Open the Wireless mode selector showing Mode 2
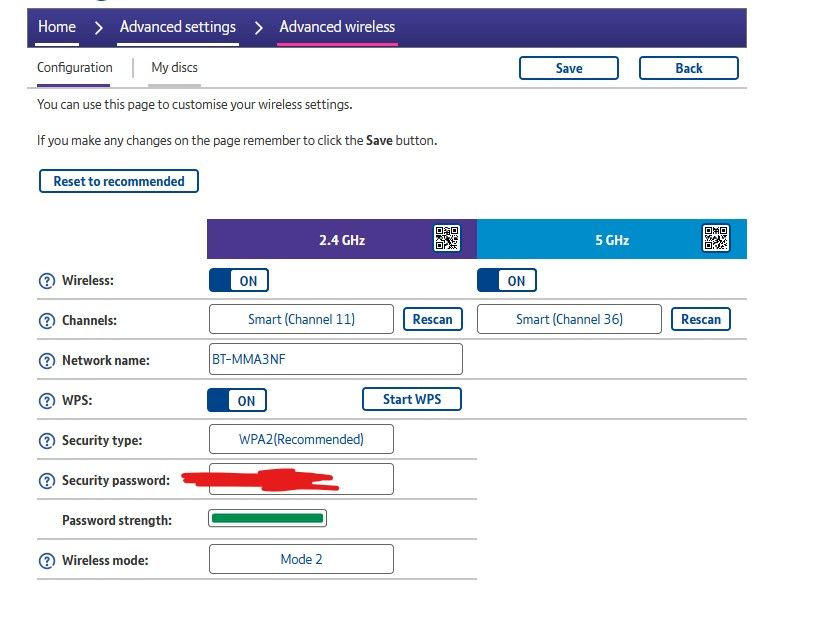 coord(300,559)
